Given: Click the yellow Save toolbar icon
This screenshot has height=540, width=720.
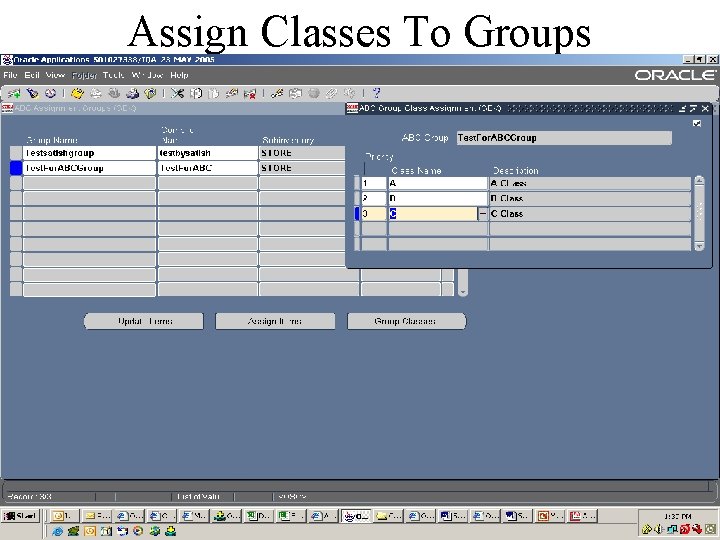Looking at the screenshot, I should point(78,94).
